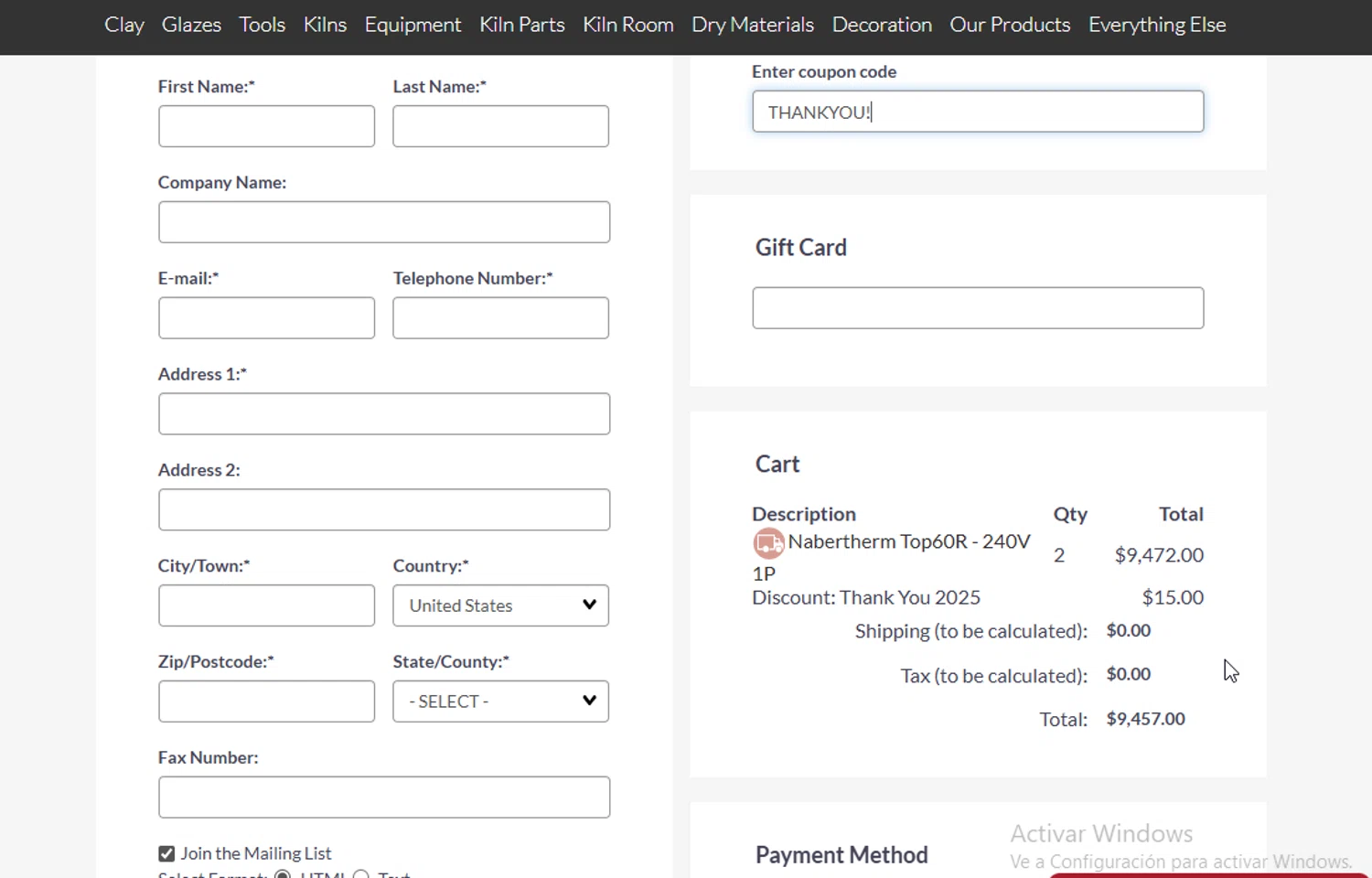The height and width of the screenshot is (878, 1372).
Task: Open the Everything Else menu
Action: 1157,25
